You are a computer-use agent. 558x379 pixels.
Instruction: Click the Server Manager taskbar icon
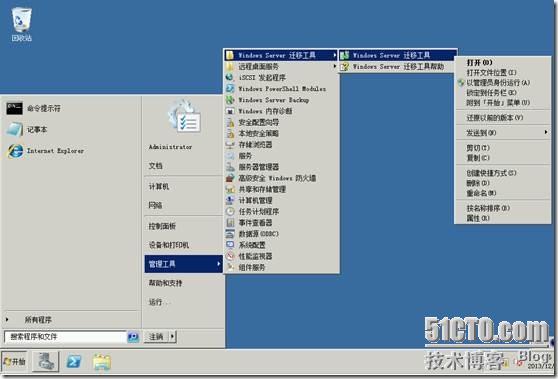tap(46, 361)
